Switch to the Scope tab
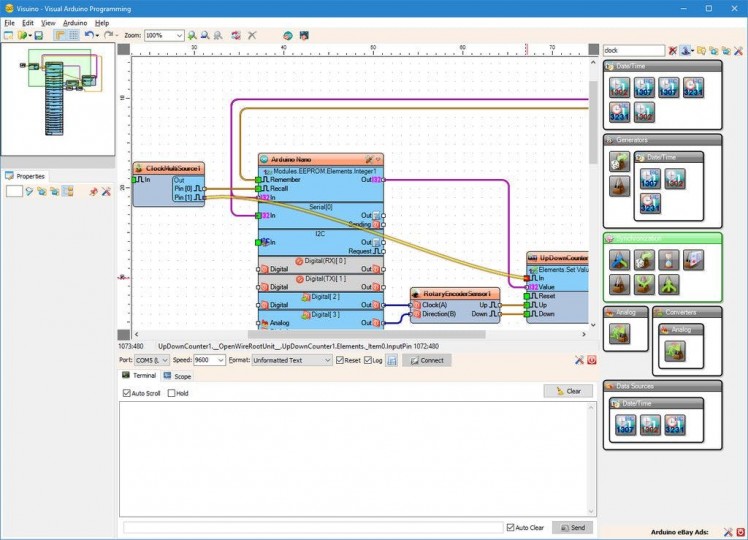The image size is (748, 540). [x=177, y=376]
